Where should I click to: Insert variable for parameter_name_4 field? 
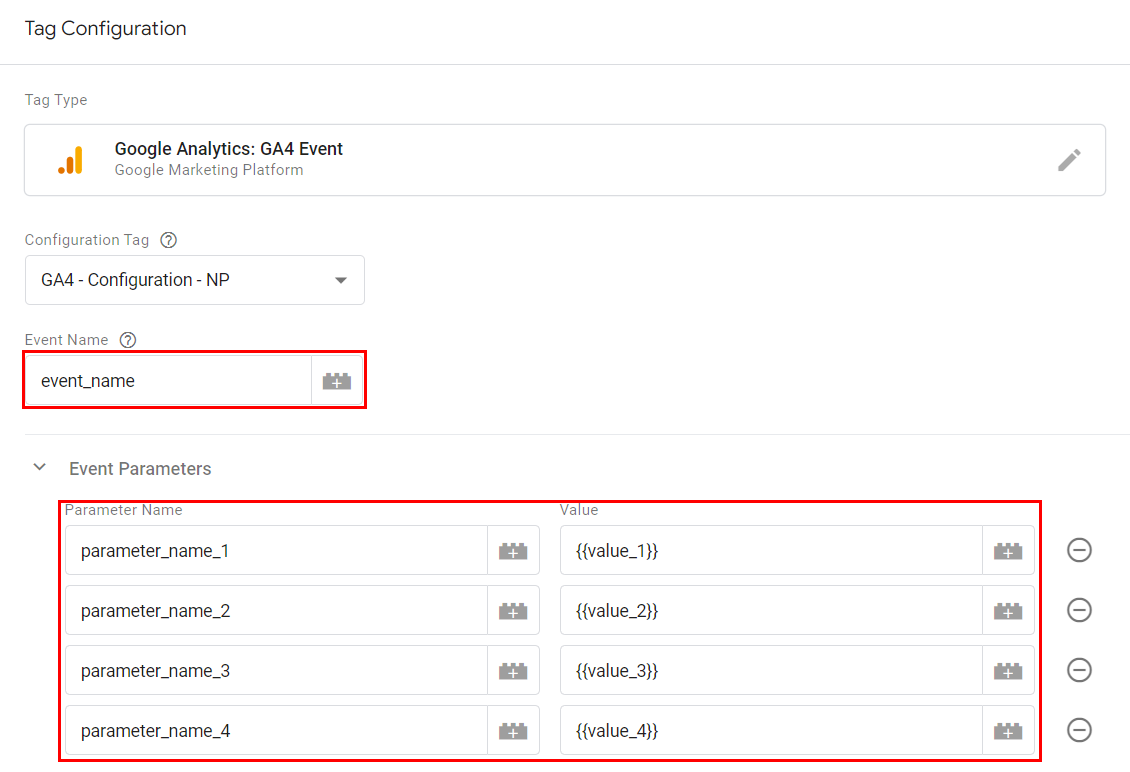click(x=513, y=731)
